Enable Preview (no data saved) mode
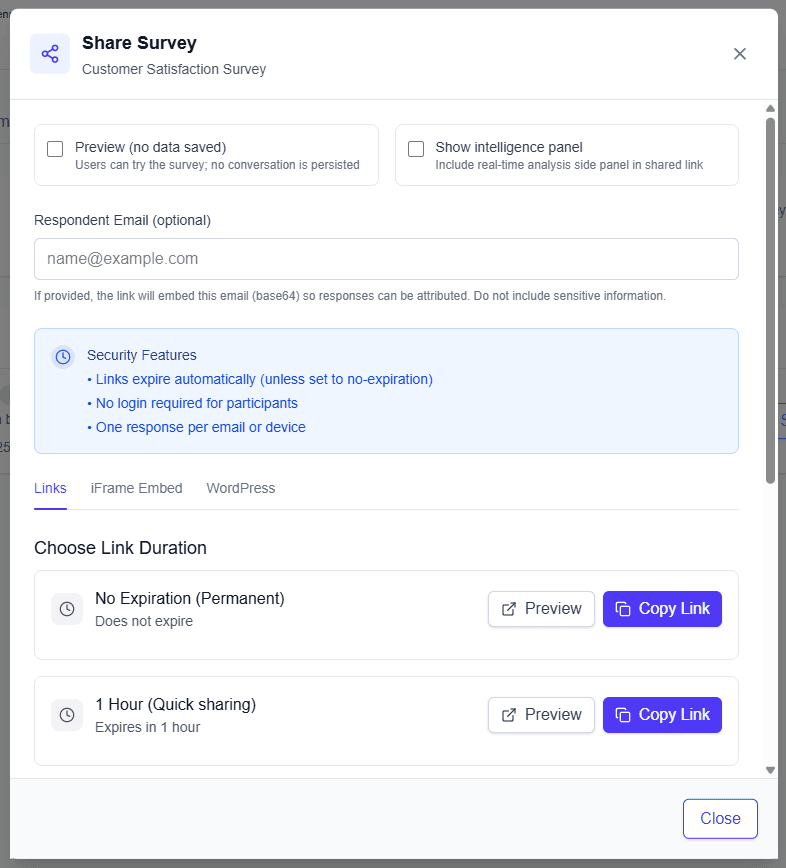This screenshot has height=868, width=786. pyautogui.click(x=55, y=148)
